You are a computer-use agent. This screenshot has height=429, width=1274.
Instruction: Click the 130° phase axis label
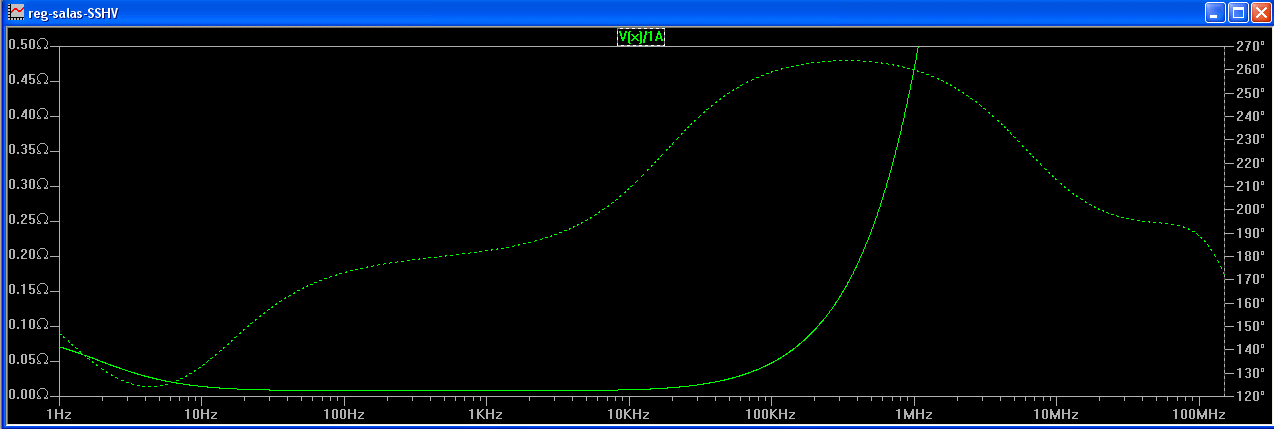point(1250,373)
